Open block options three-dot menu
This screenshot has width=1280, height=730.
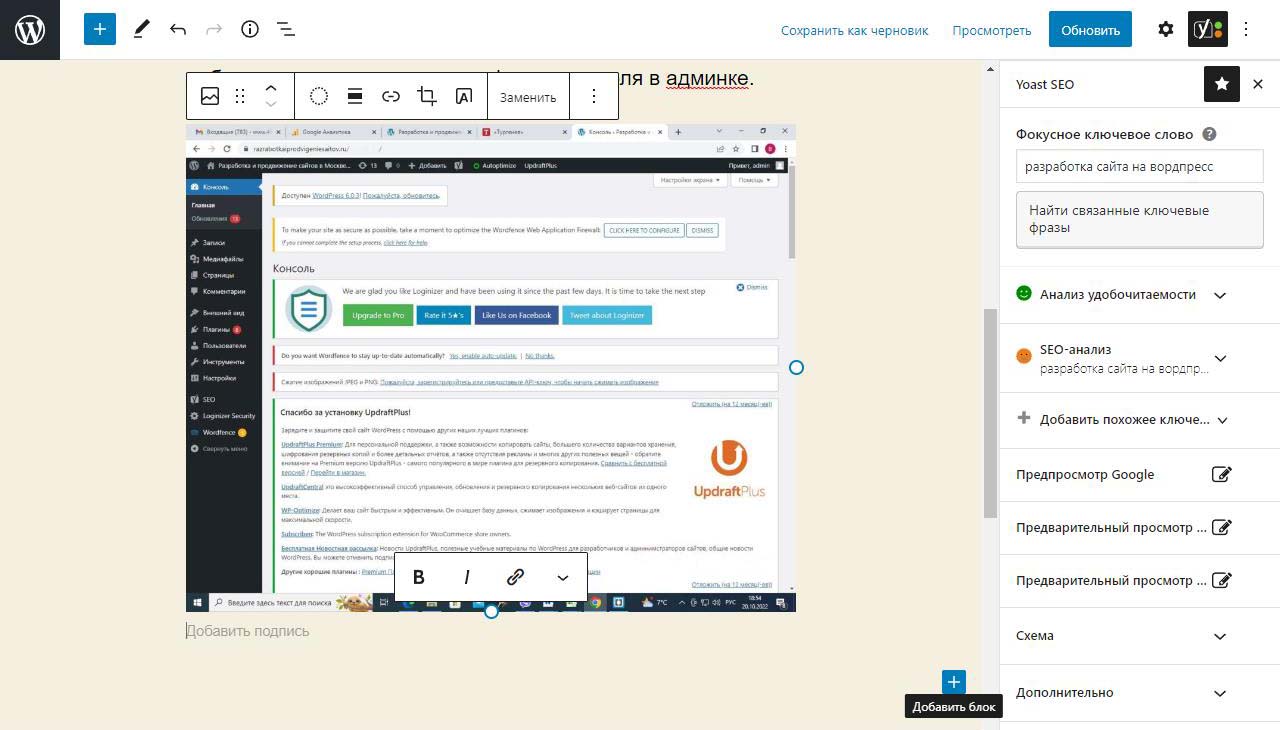pyautogui.click(x=594, y=96)
